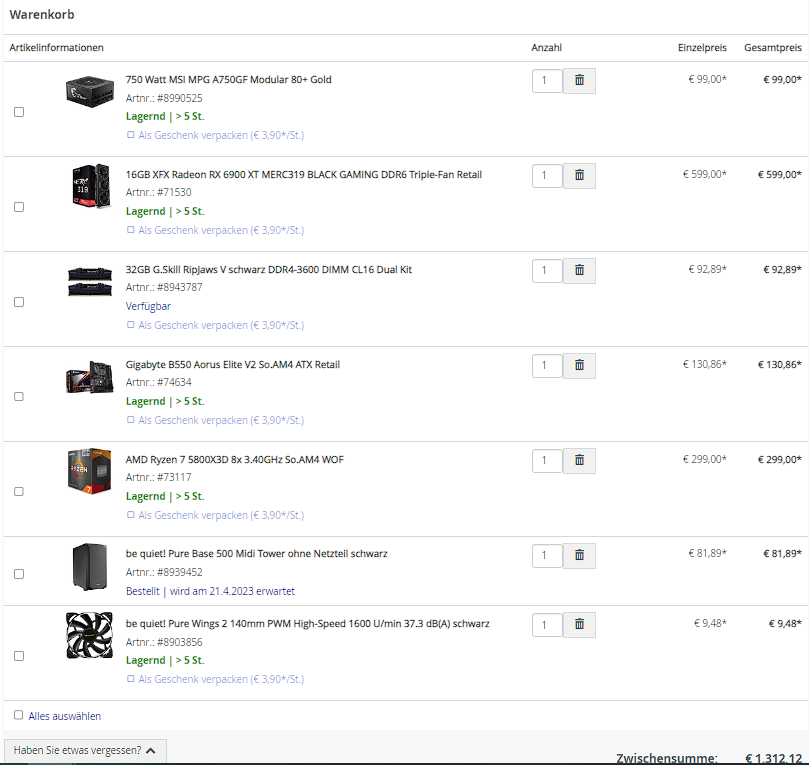Click the AMD Ryzen box thumbnail
Screen dimensions: 809x765
pos(89,470)
